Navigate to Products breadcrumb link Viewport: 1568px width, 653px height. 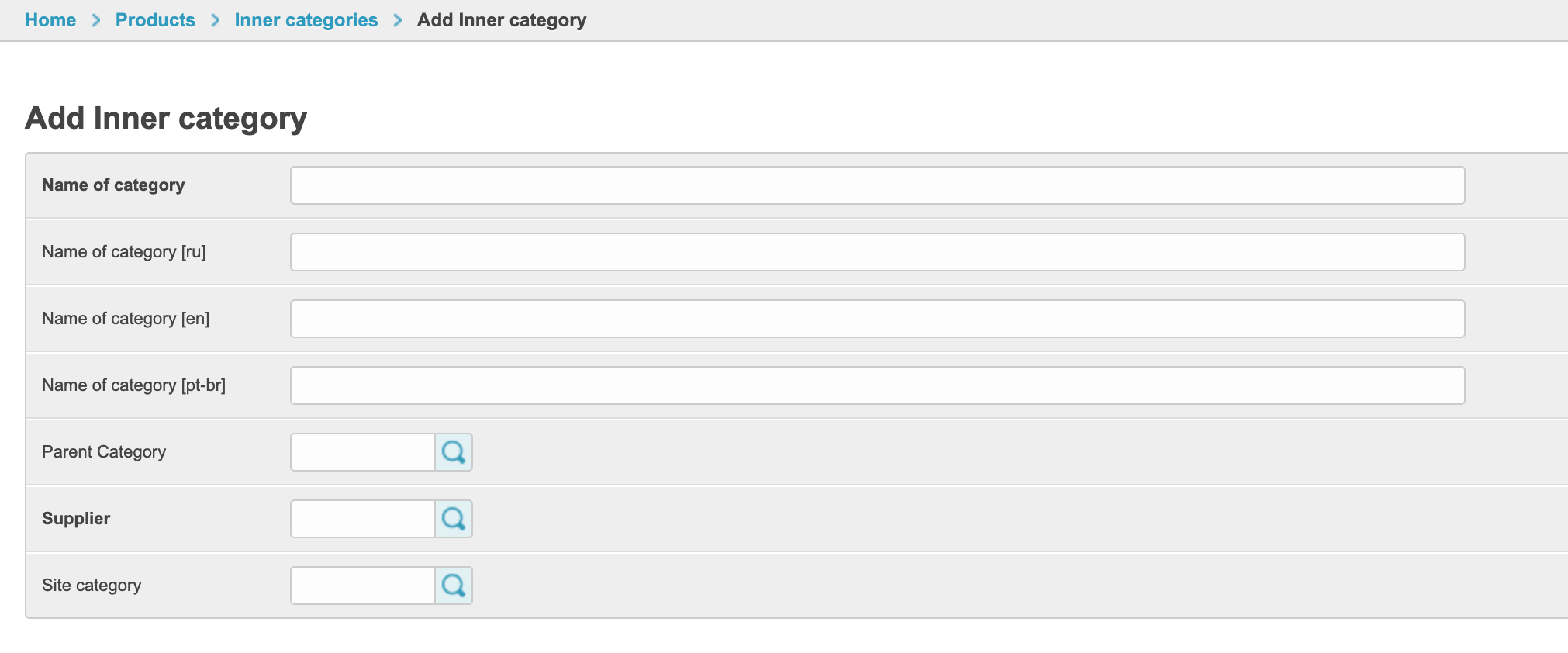[155, 20]
